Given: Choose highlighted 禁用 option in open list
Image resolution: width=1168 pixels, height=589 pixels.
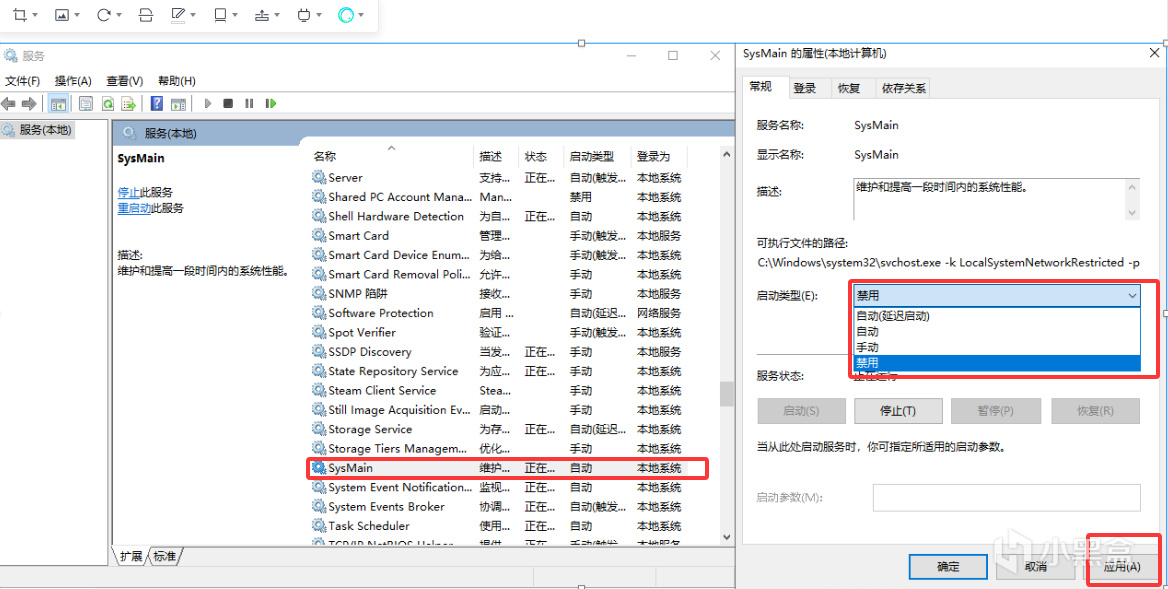Looking at the screenshot, I should 997,363.
